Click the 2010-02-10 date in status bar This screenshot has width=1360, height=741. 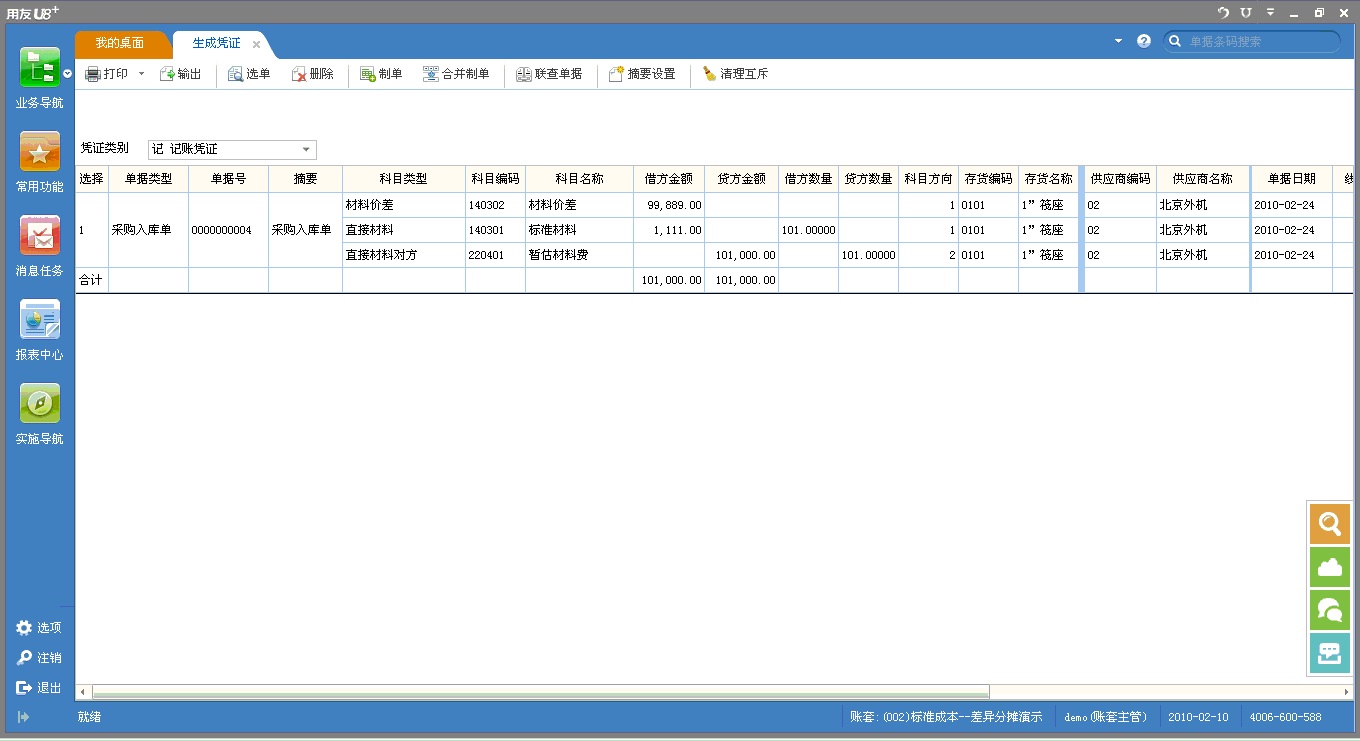pyautogui.click(x=1198, y=717)
